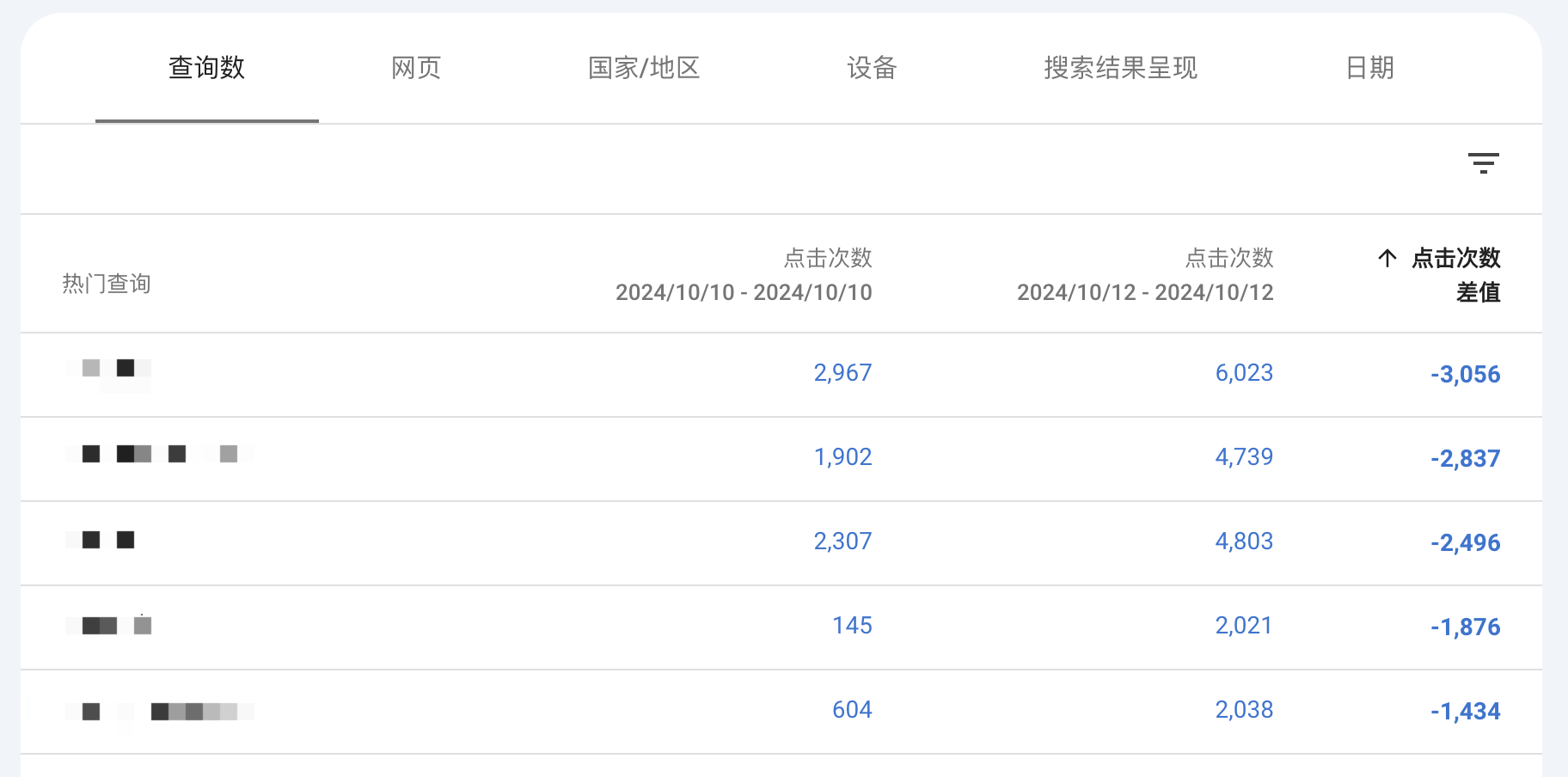Screen dimensions: 1568x777
Task: Select the click value 4,803
Action: tap(1244, 541)
